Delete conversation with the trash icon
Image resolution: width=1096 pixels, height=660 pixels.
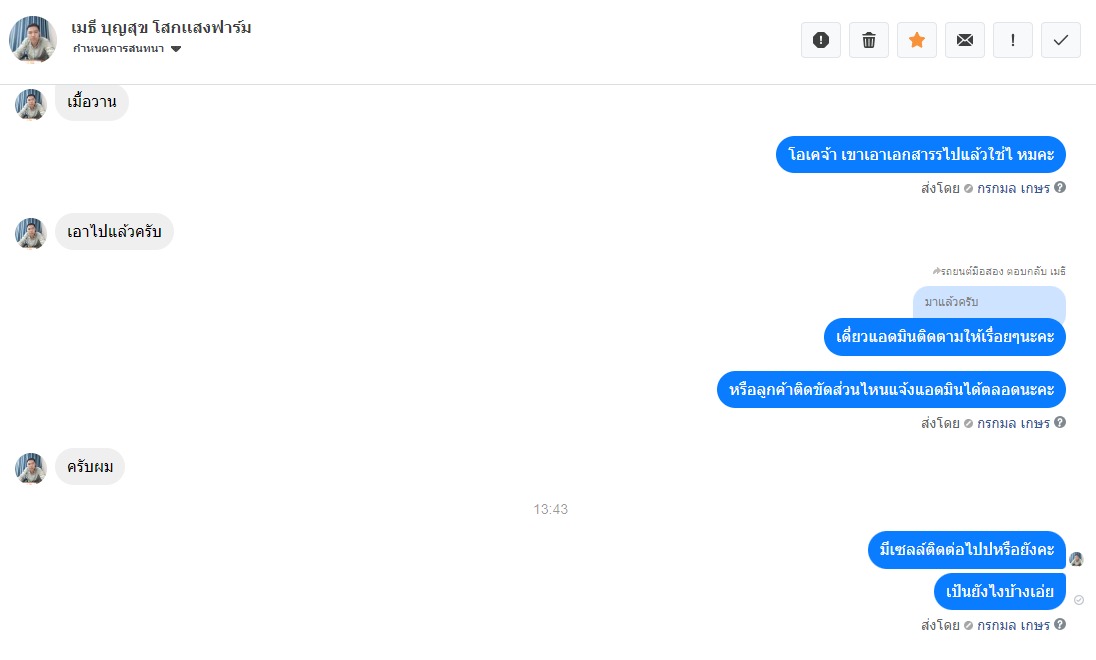(x=869, y=40)
